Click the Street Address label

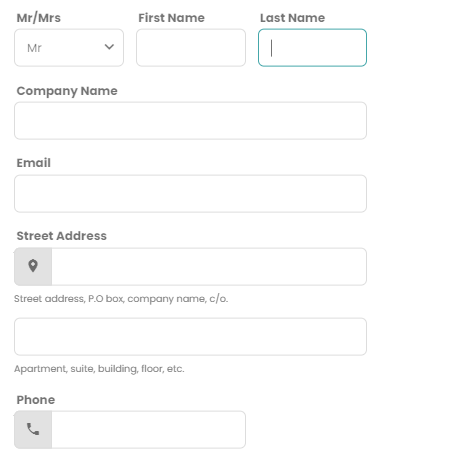62,236
